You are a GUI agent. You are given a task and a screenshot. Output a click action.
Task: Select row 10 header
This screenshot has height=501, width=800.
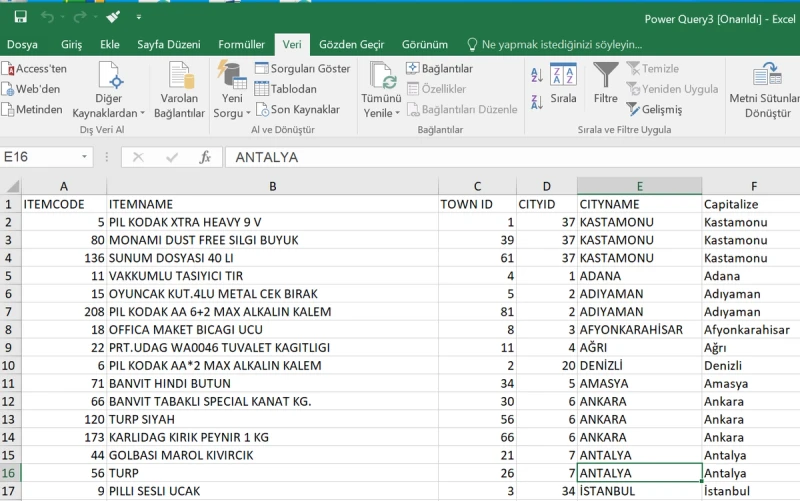click(x=10, y=365)
